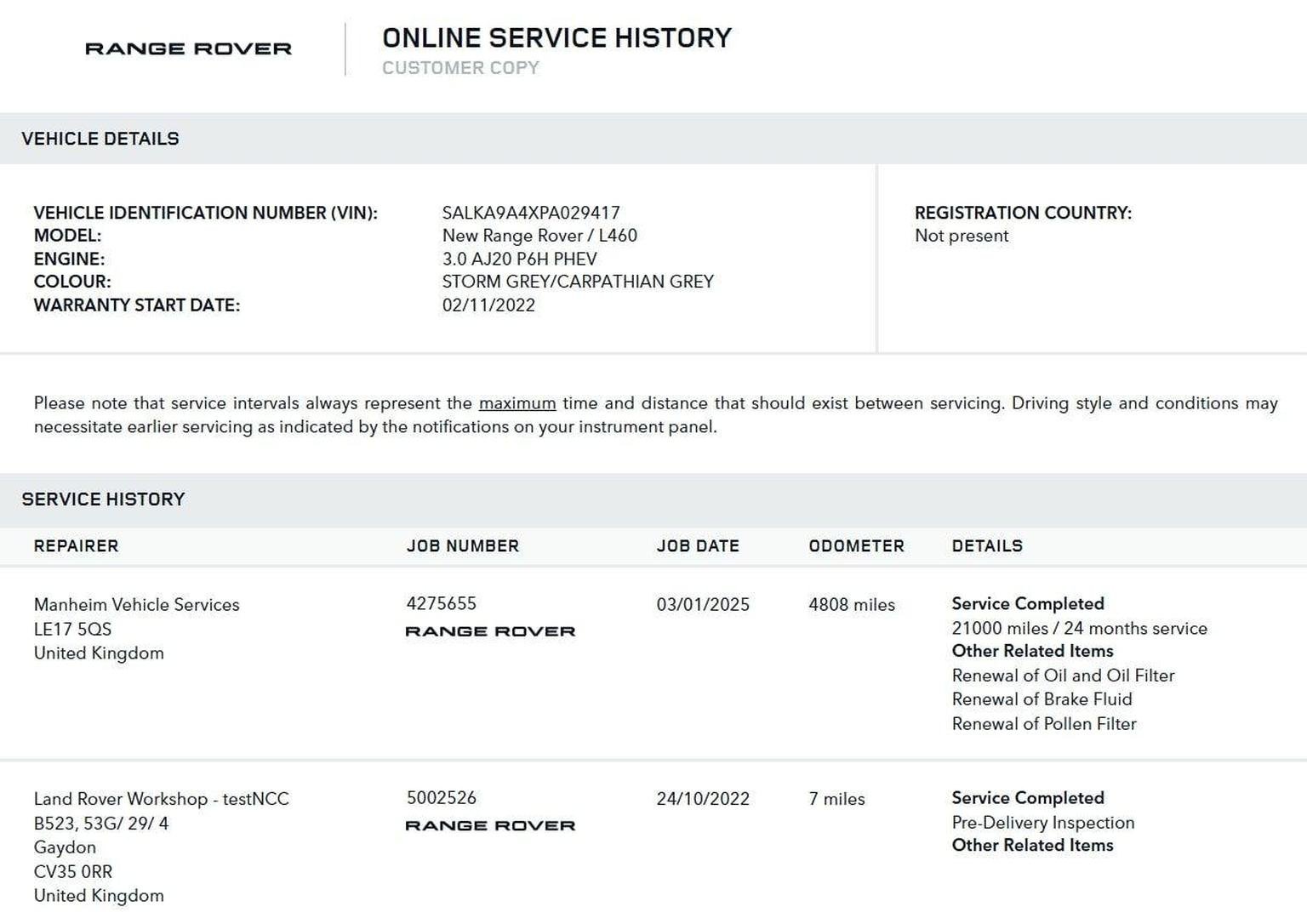1307x924 pixels.
Task: Select job date 03/01/2025
Action: click(x=703, y=605)
